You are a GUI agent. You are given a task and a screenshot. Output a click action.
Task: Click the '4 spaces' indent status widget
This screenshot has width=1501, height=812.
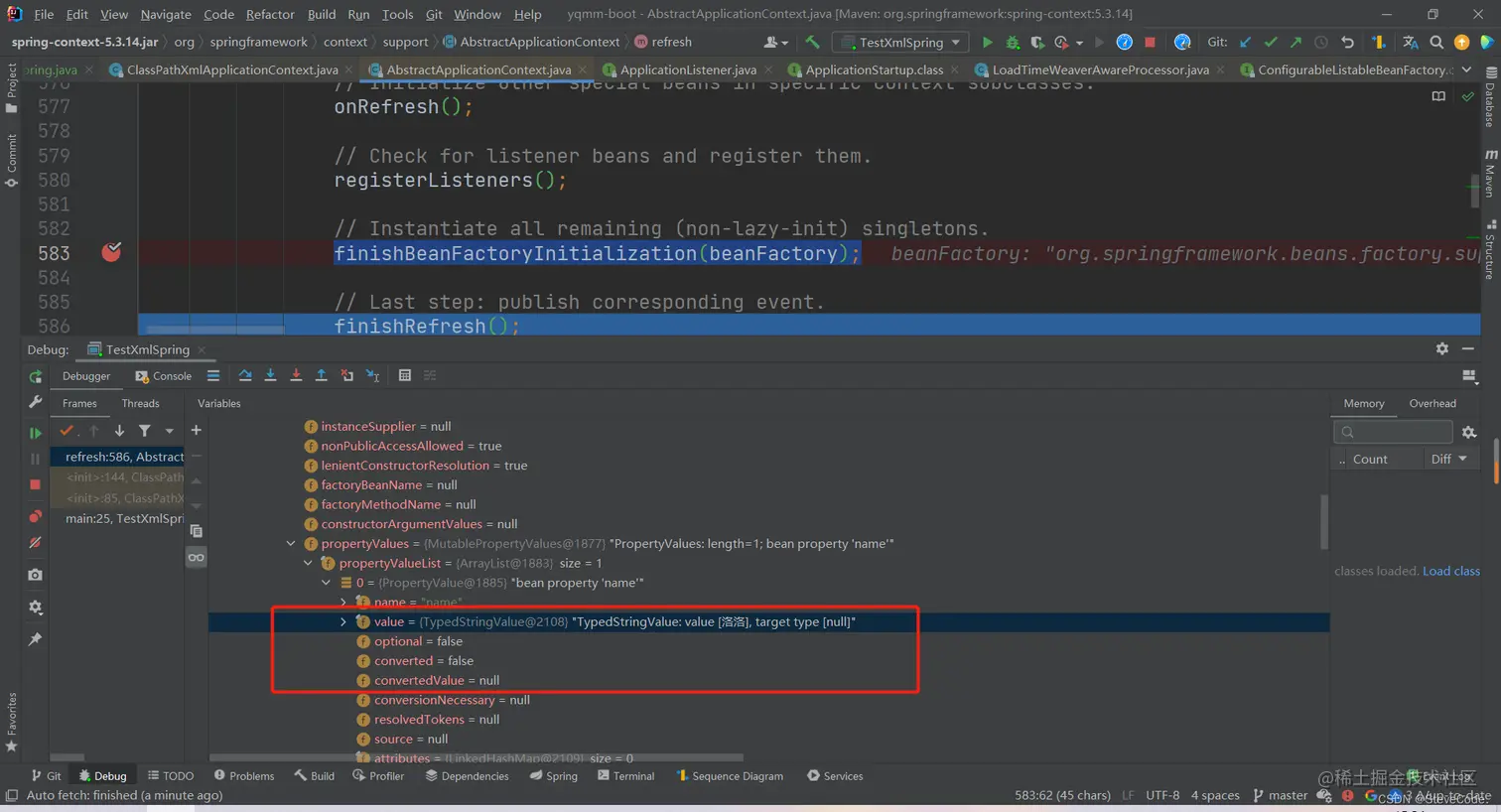(x=1215, y=795)
